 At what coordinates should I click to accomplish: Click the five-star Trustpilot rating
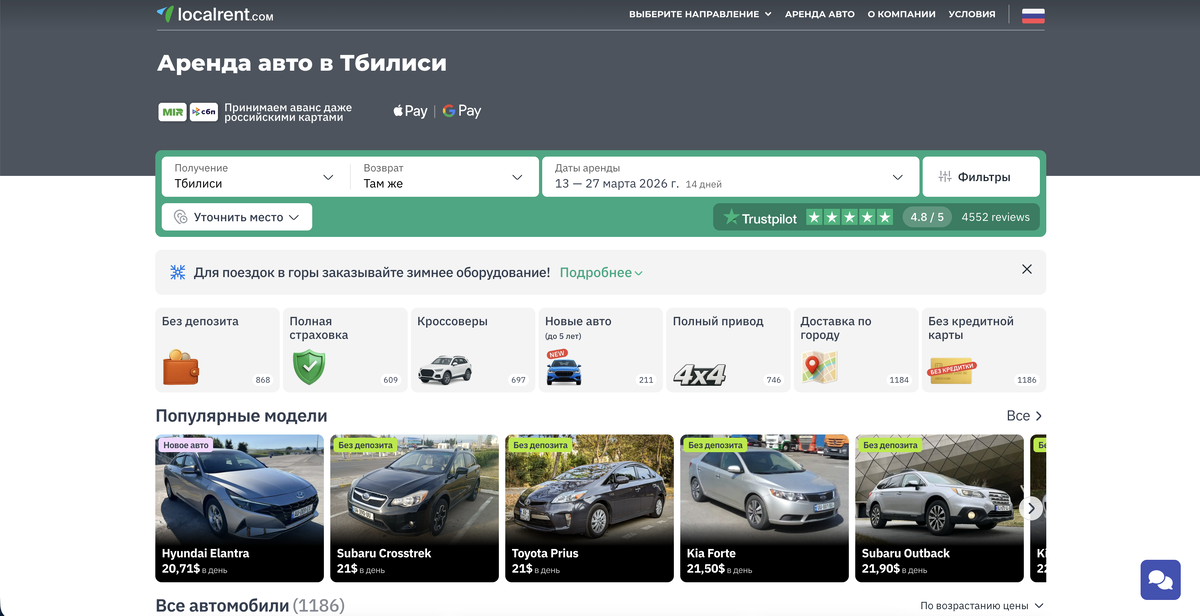[x=850, y=217]
